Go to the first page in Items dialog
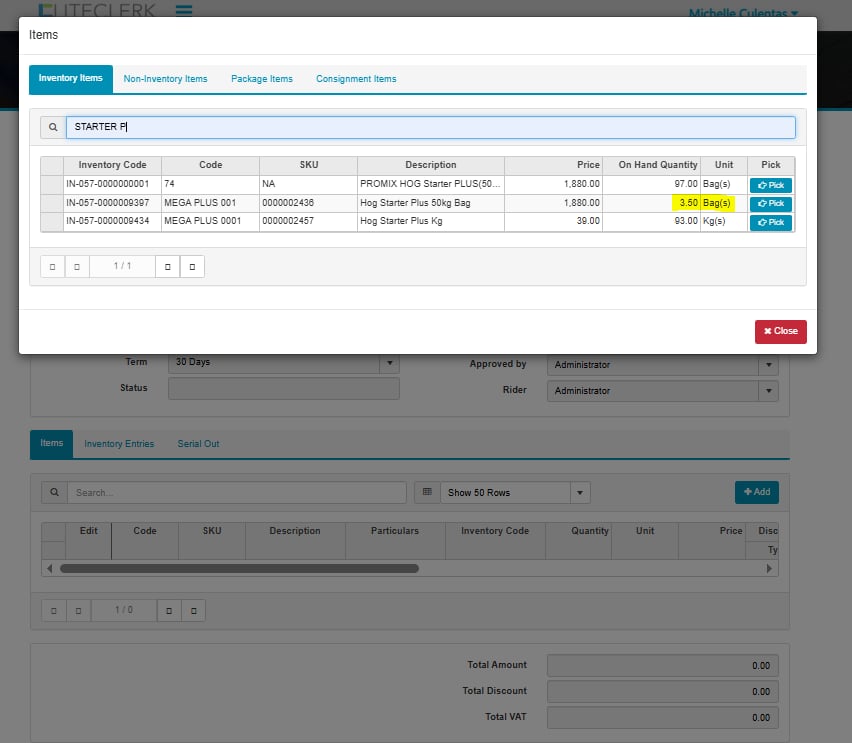 pos(52,267)
